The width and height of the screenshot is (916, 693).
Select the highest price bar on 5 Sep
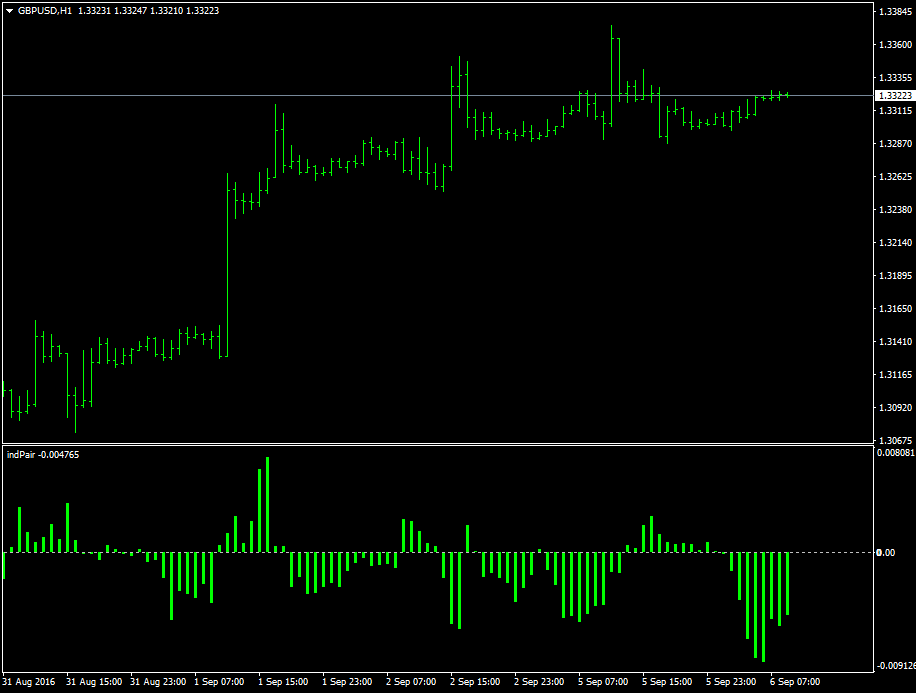pyautogui.click(x=612, y=75)
